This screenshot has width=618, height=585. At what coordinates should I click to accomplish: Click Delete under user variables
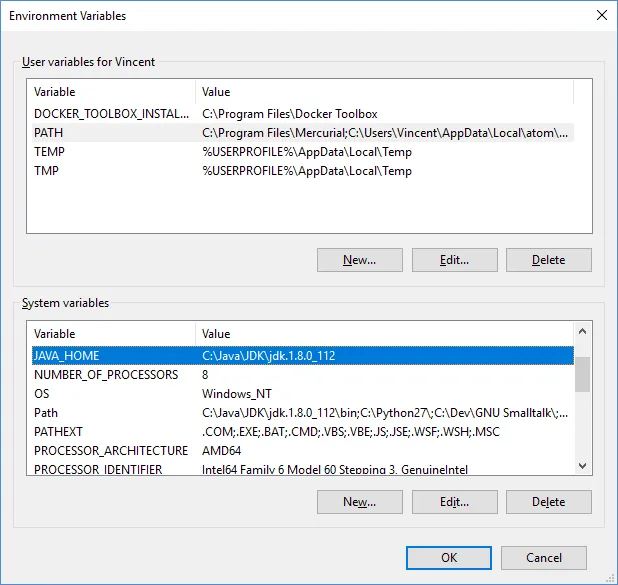point(548,260)
